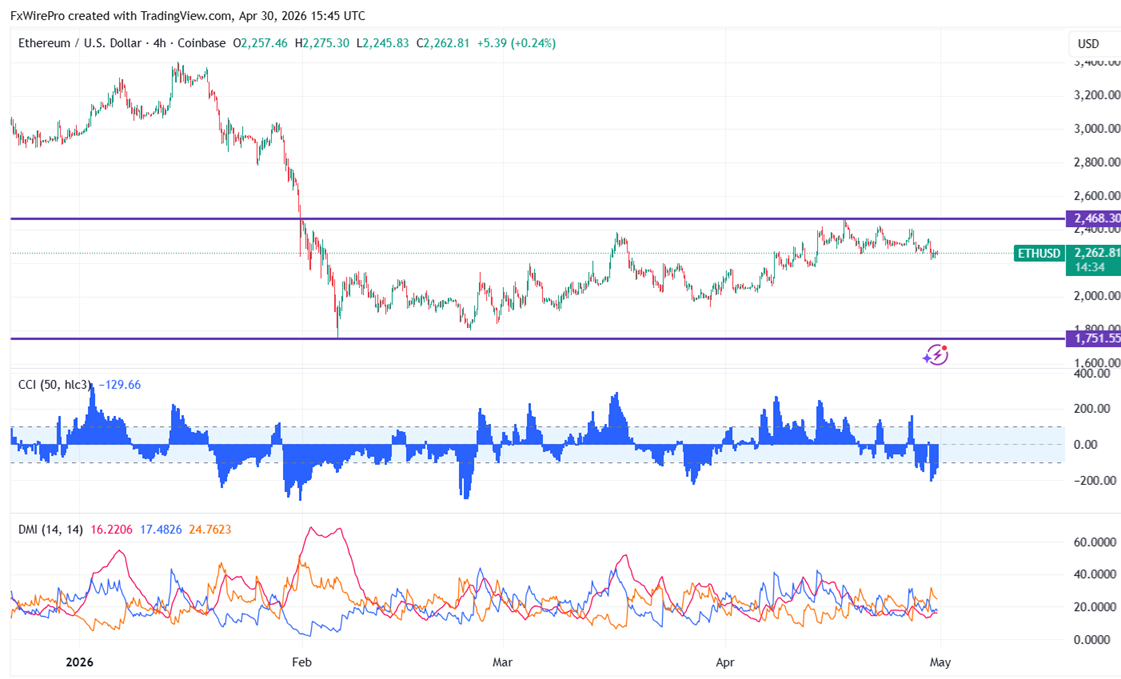Click the Apr label on time axis

[725, 663]
